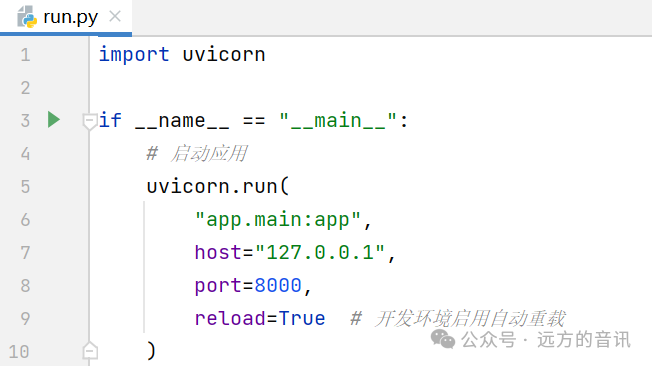Click the 8000 port number
This screenshot has height=366, width=652.
(278, 286)
